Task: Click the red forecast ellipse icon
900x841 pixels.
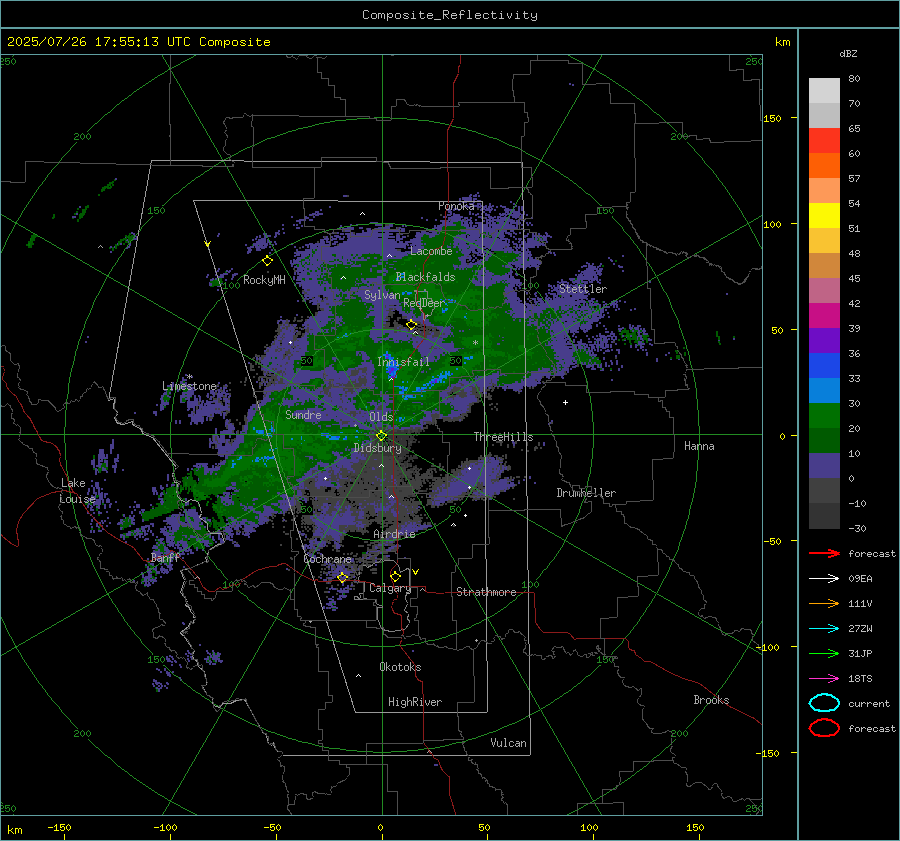Action: pyautogui.click(x=824, y=728)
